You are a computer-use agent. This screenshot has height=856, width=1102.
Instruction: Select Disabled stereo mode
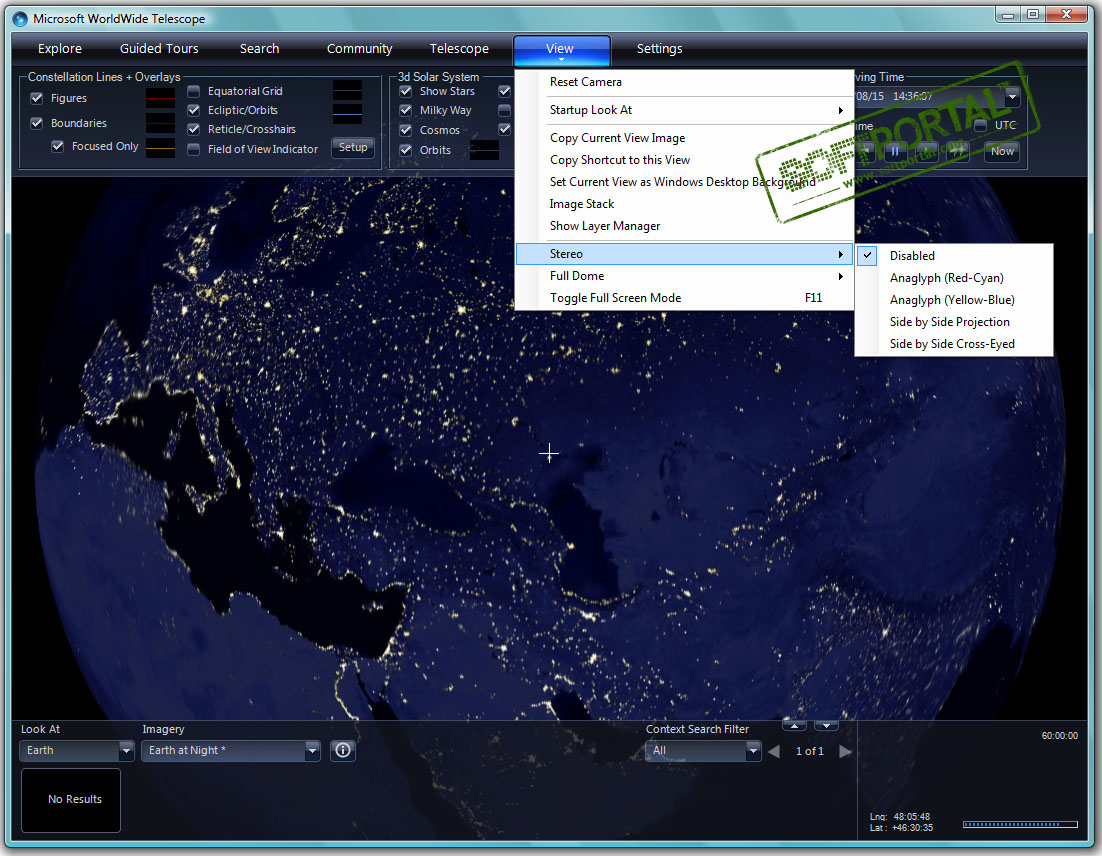[x=954, y=256]
